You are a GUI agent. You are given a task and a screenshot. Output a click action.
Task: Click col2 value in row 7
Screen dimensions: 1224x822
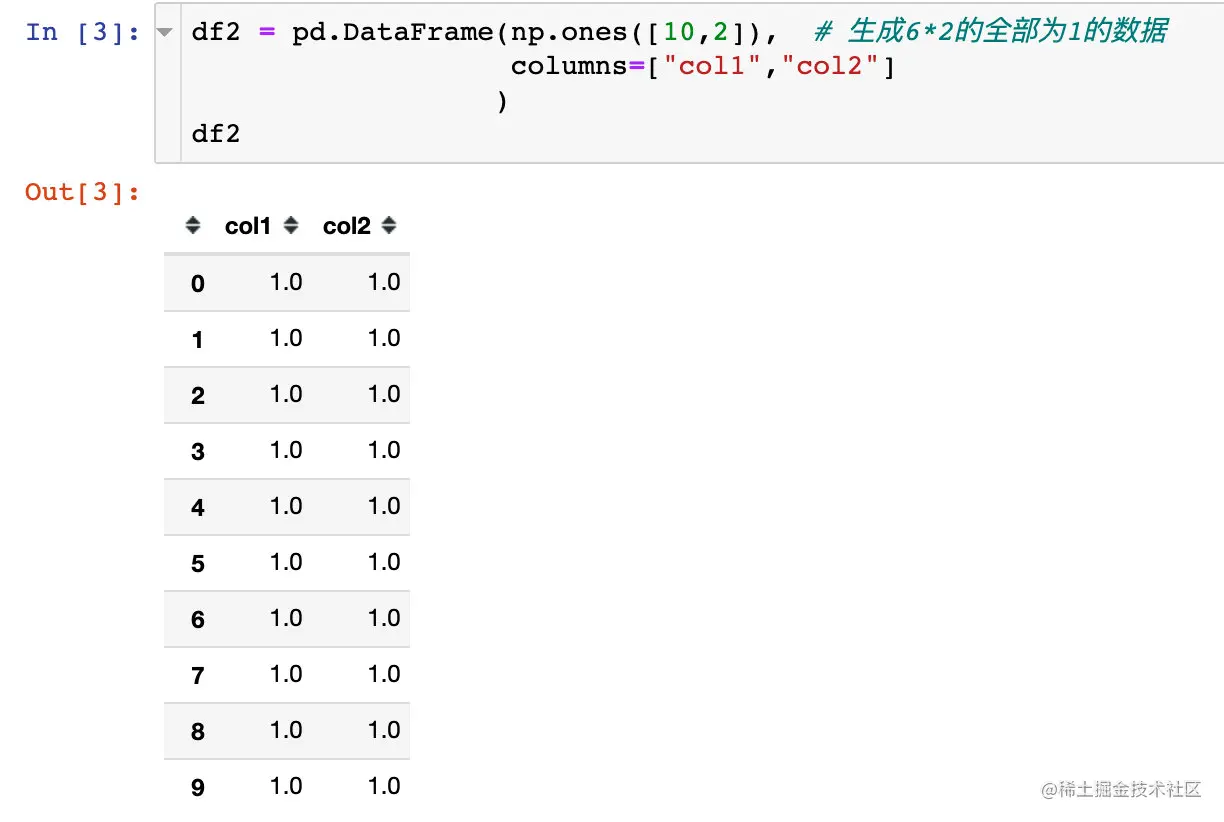tap(384, 674)
